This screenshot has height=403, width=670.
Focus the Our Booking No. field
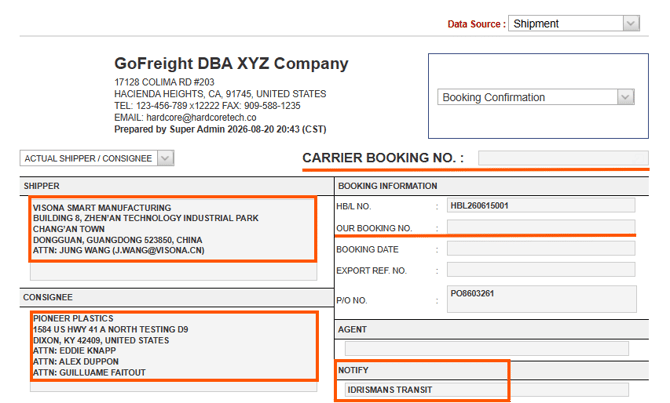(x=541, y=227)
